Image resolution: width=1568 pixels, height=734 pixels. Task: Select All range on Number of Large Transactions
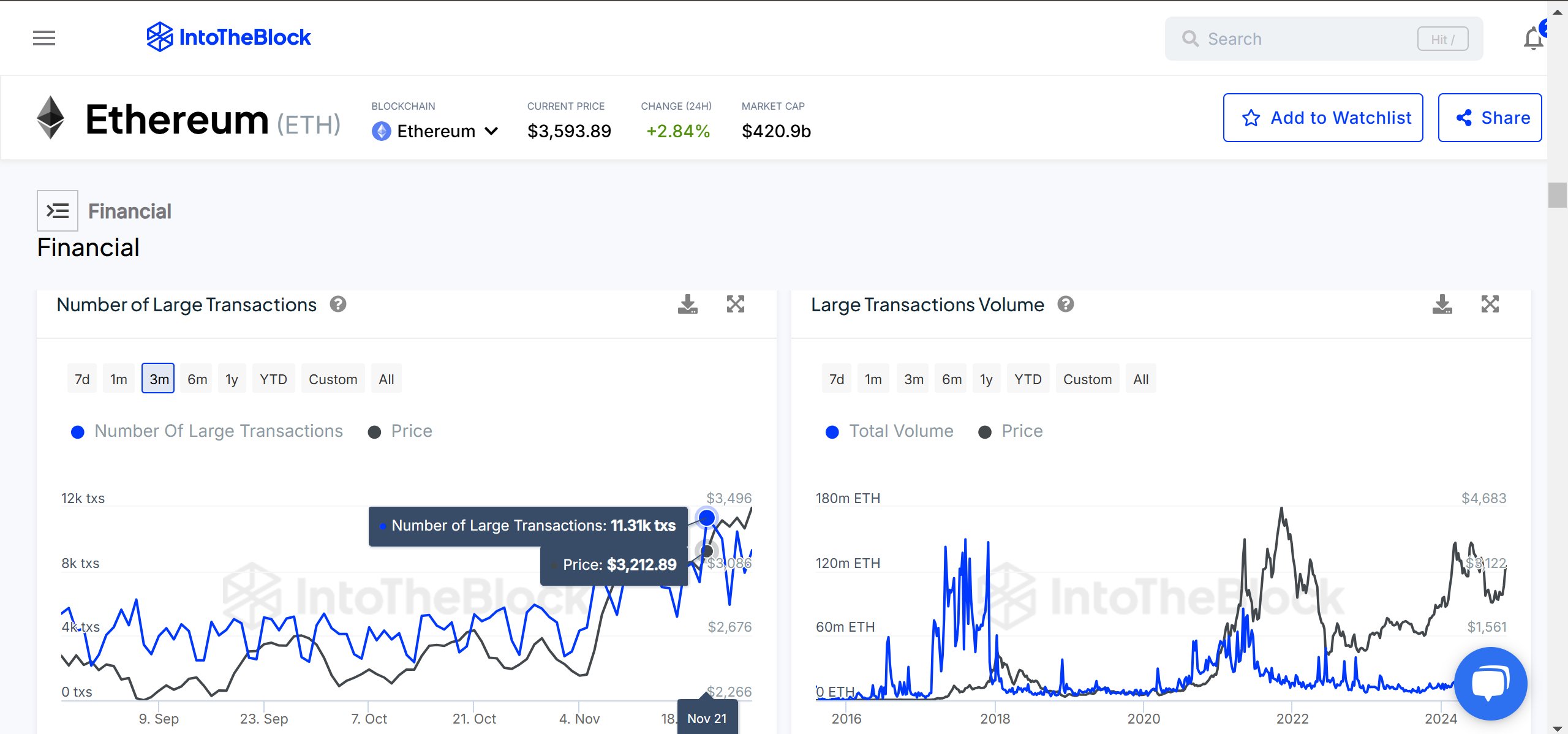tap(386, 379)
